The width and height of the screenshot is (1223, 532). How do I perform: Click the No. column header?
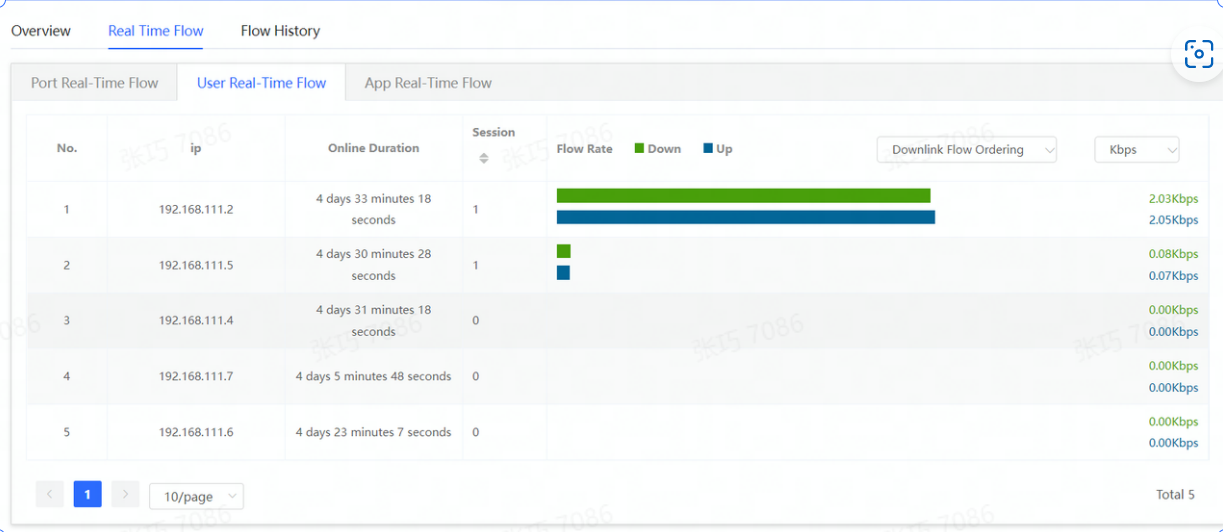point(67,148)
